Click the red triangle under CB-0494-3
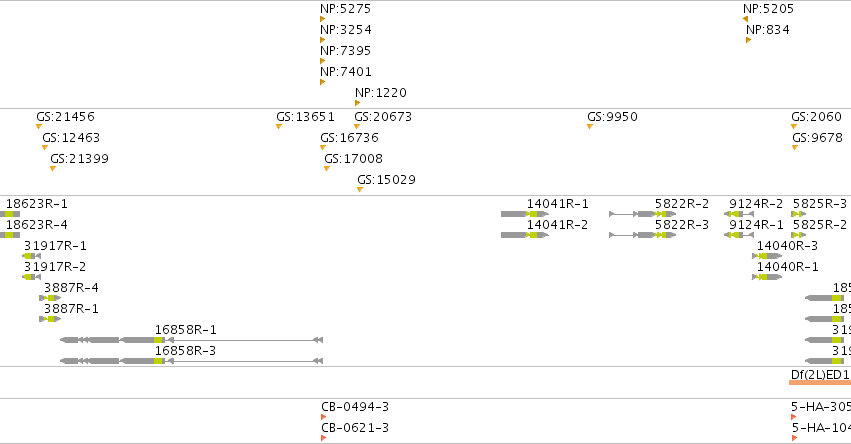 coord(323,417)
